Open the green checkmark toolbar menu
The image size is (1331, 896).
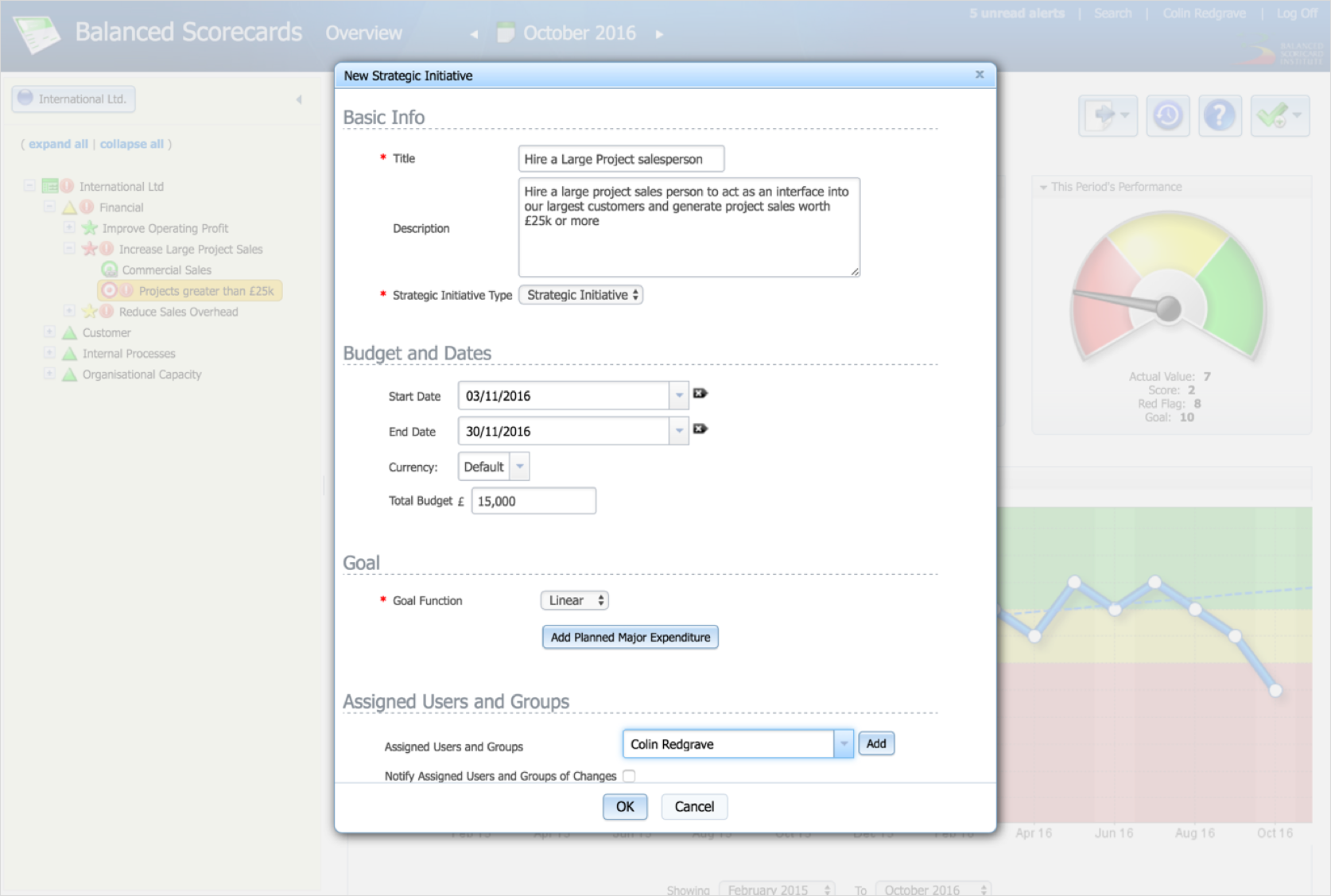[1279, 116]
